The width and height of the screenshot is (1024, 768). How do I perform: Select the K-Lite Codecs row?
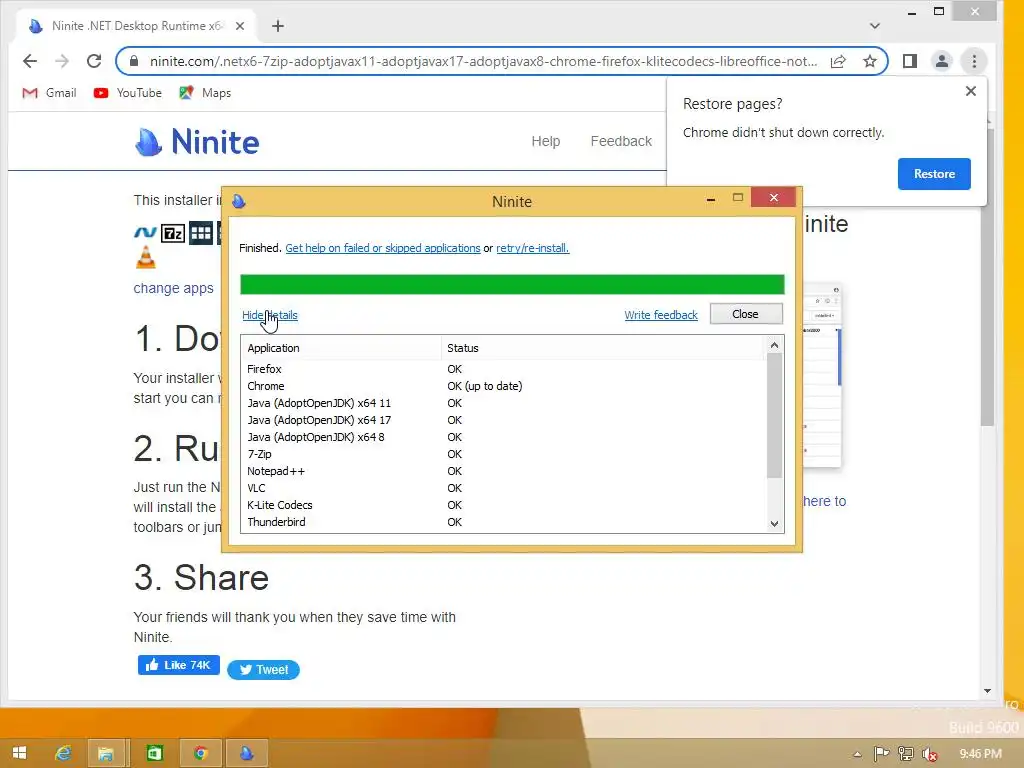(504, 505)
